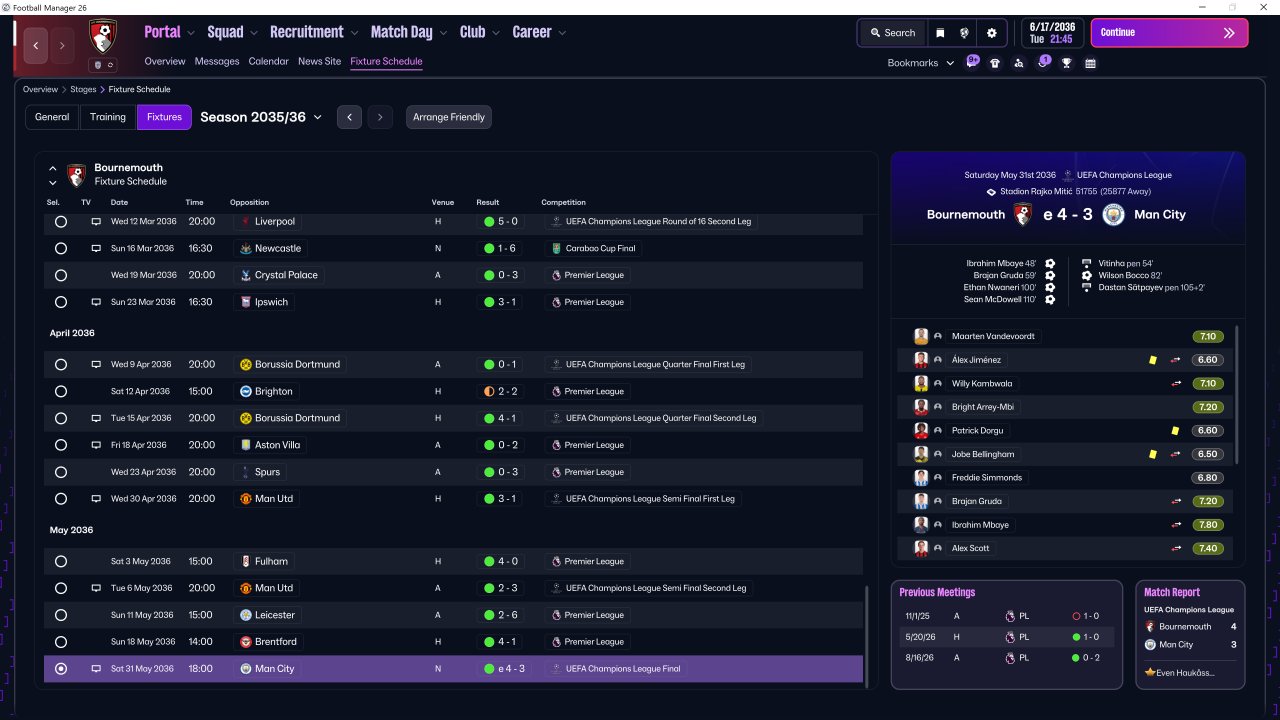Switch to the News Site sub-tab
The image size is (1280, 720).
[x=319, y=61]
